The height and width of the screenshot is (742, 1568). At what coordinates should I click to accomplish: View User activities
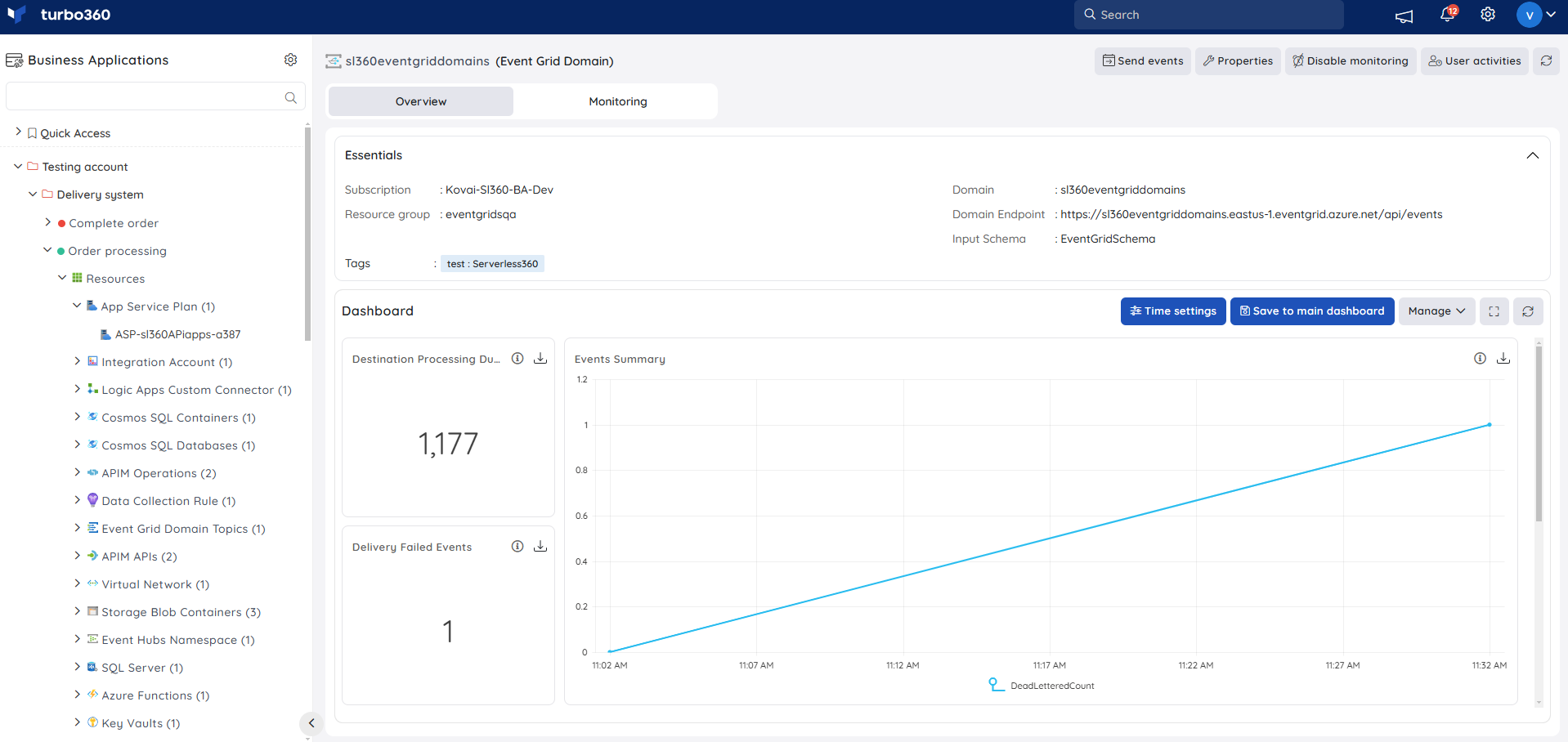[1475, 61]
